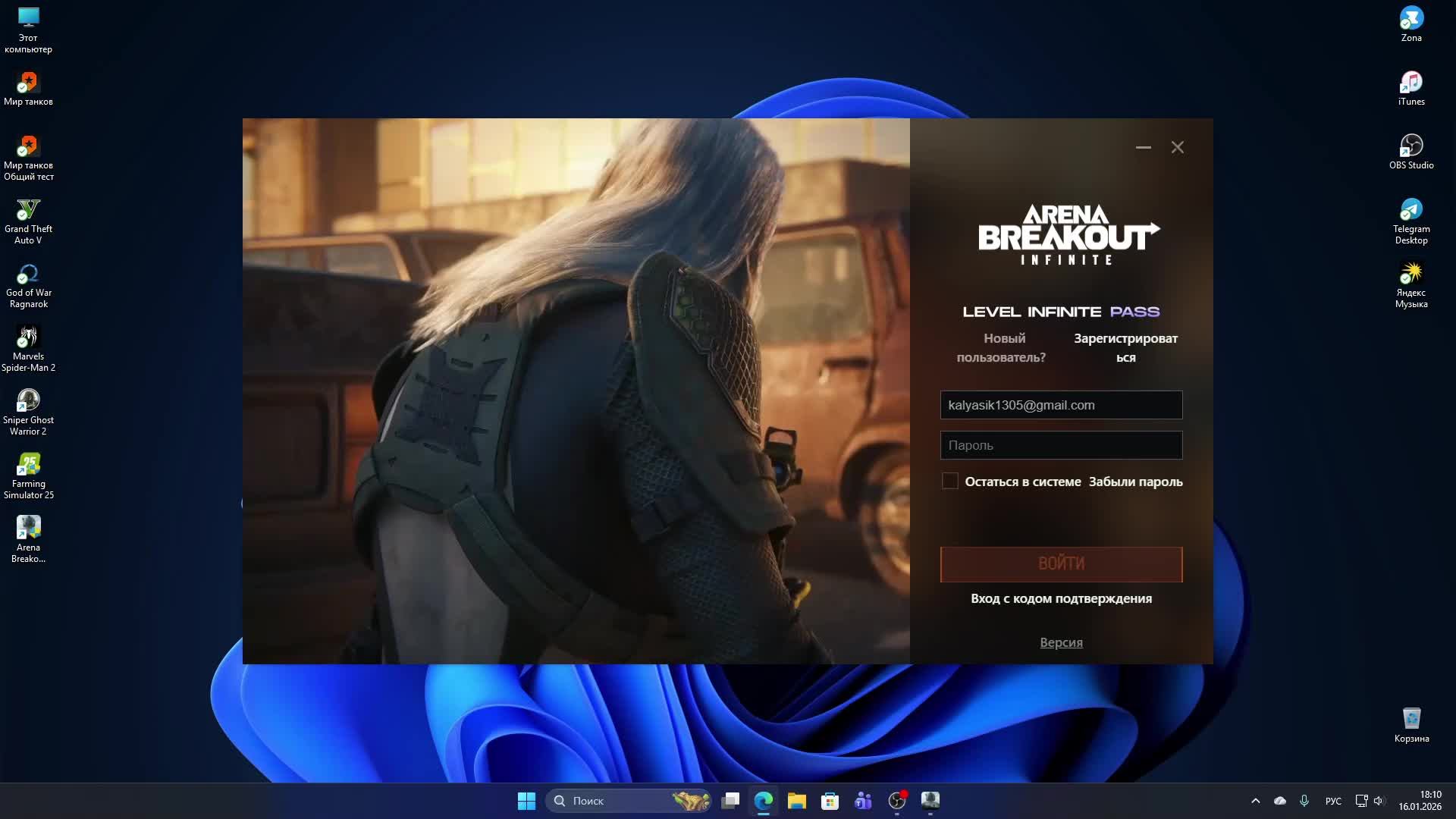Show hidden system tray icons

coord(1255,801)
